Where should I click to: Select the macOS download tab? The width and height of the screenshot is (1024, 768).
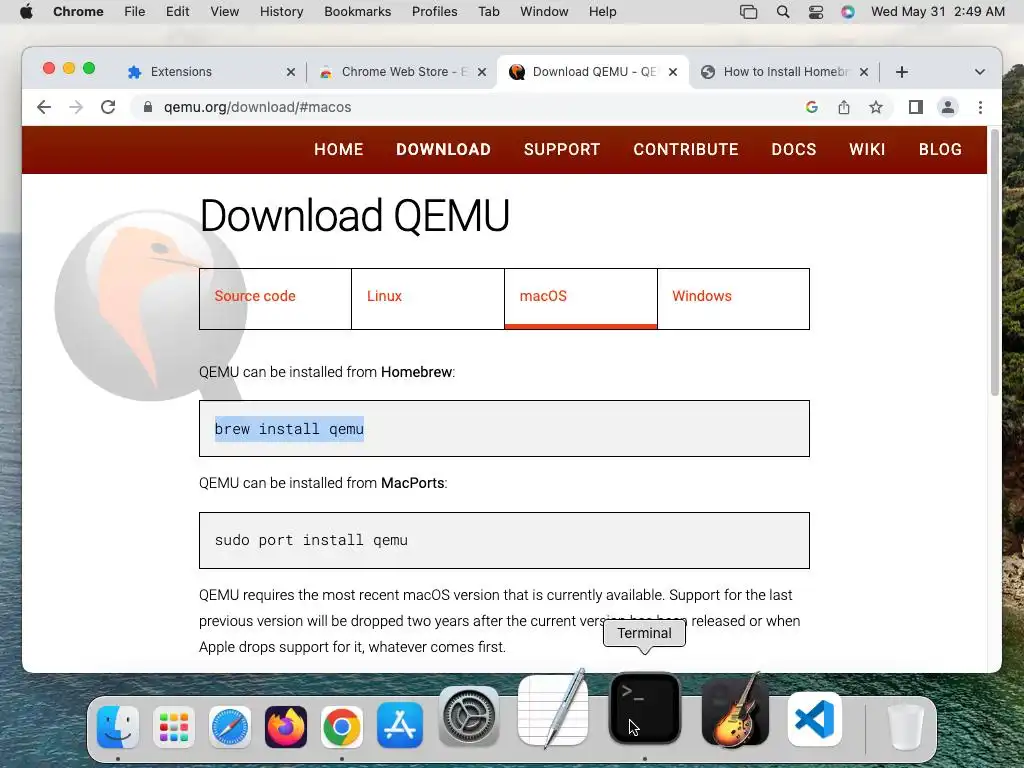pos(581,298)
